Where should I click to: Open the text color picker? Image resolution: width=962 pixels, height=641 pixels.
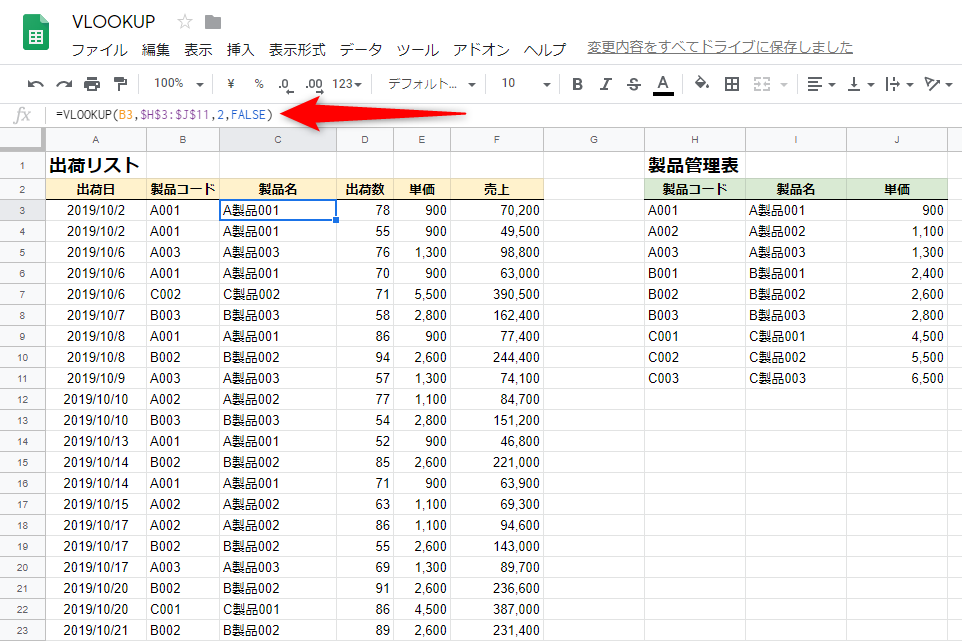click(663, 84)
